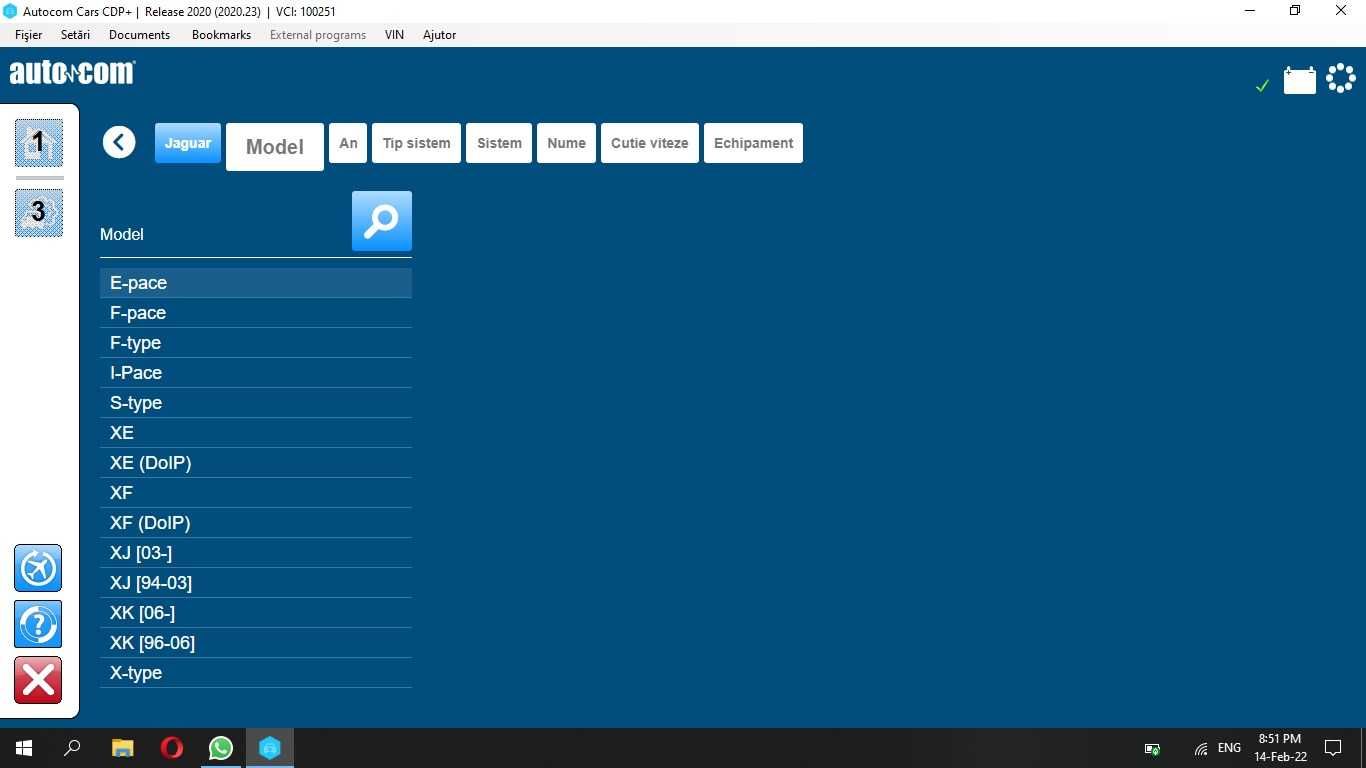Open the Documents menu

click(139, 34)
